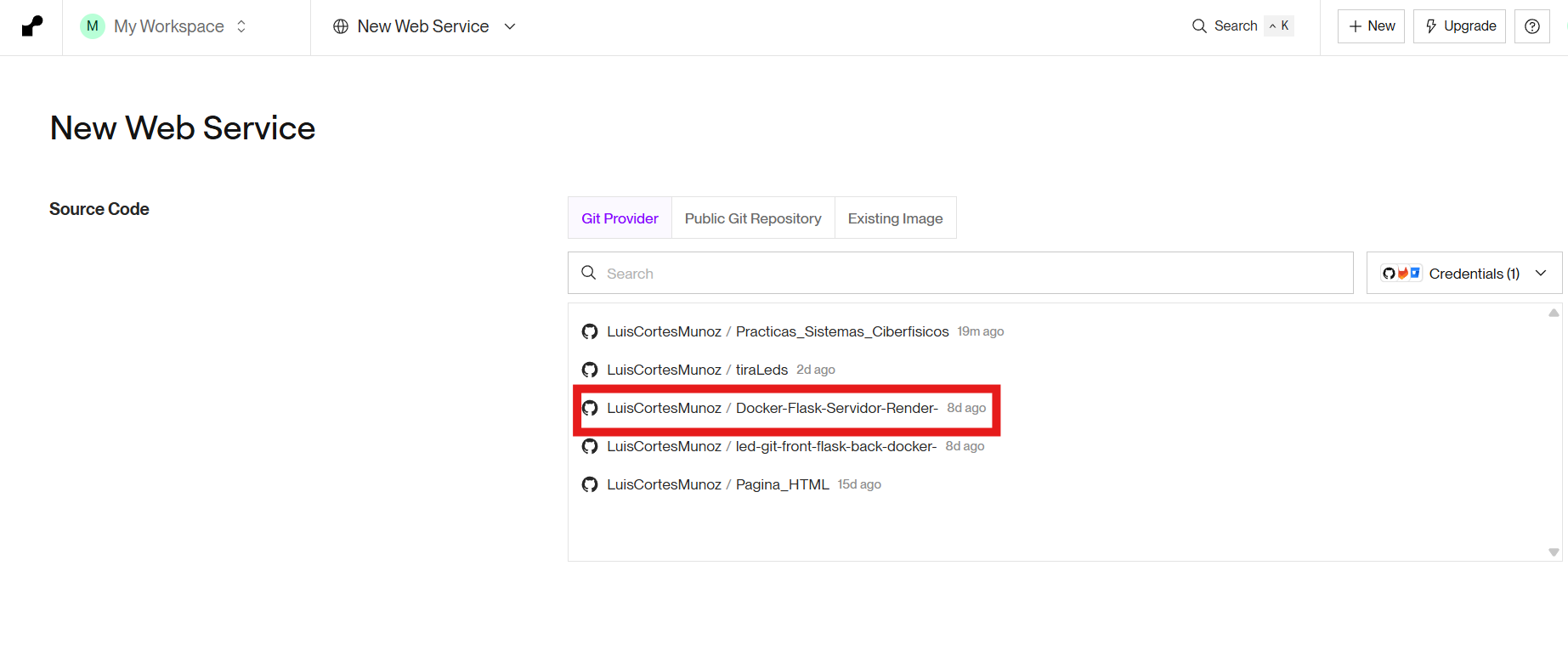Click GitHub icon of Practicas_Sistemas_Ciberfisicos repository
The width and height of the screenshot is (1568, 656).
(590, 331)
